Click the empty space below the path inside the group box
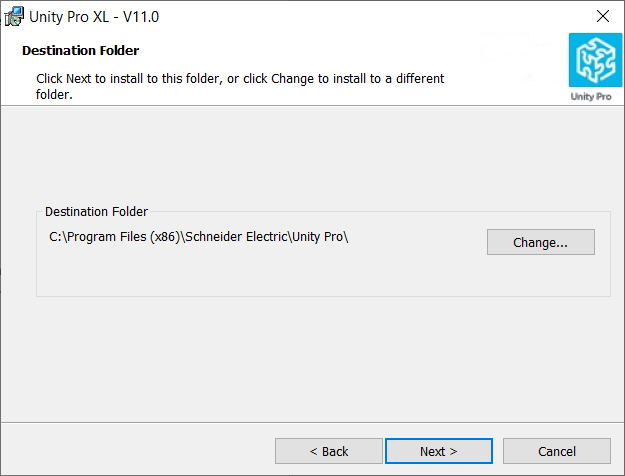 (x=259, y=271)
